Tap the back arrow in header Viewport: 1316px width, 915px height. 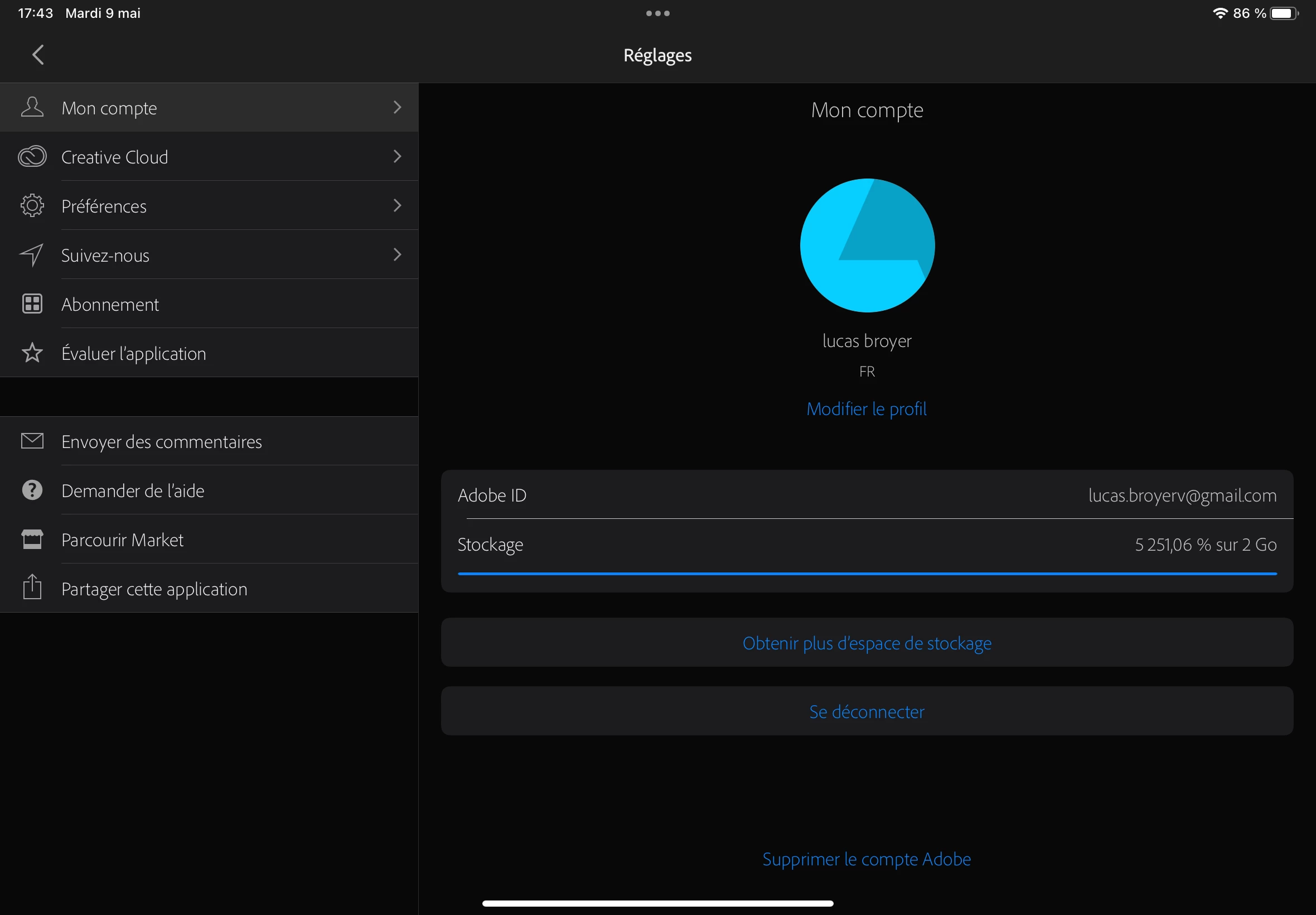pyautogui.click(x=38, y=55)
